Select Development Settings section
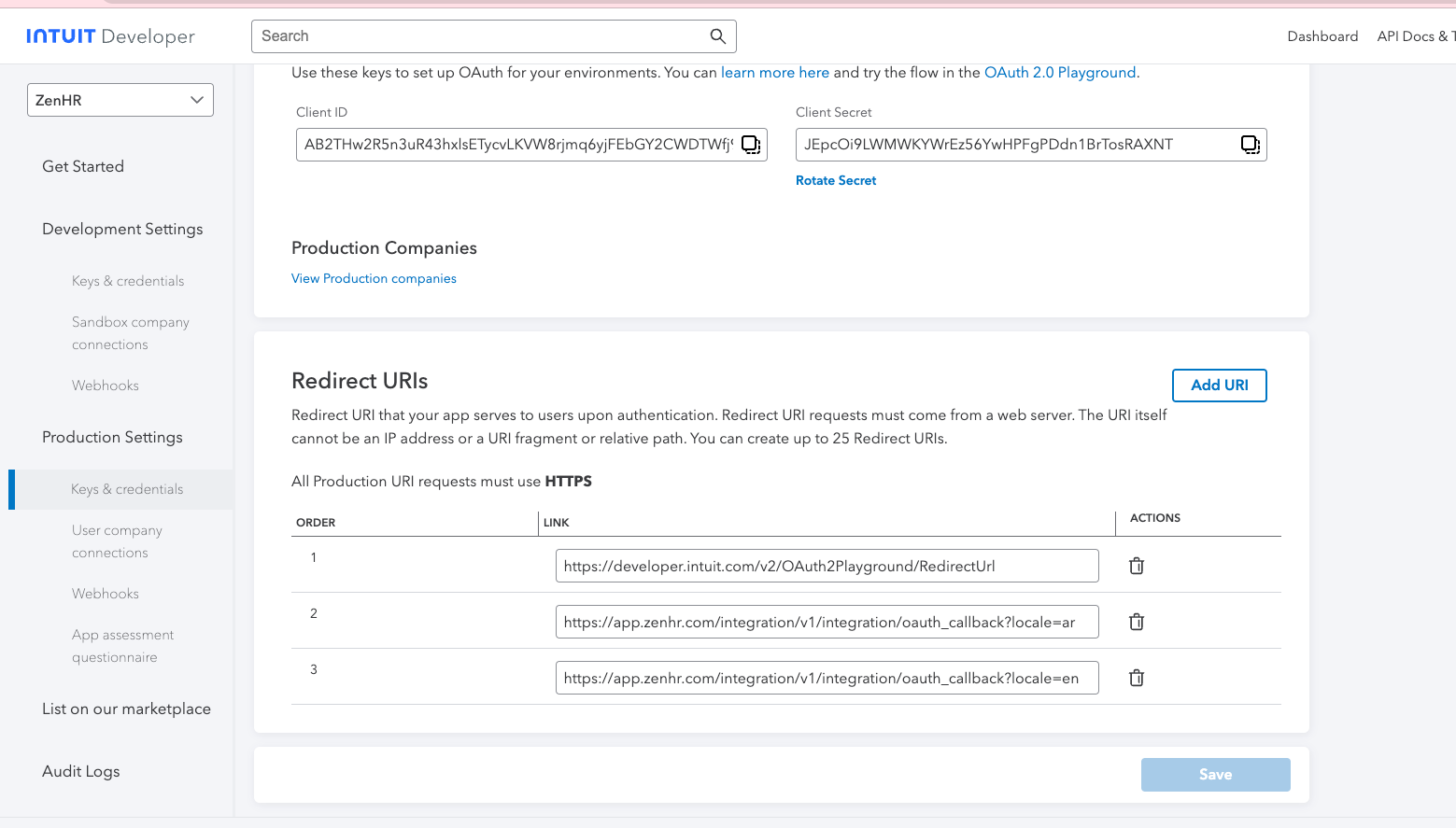Image resolution: width=1456 pixels, height=828 pixels. tap(122, 229)
